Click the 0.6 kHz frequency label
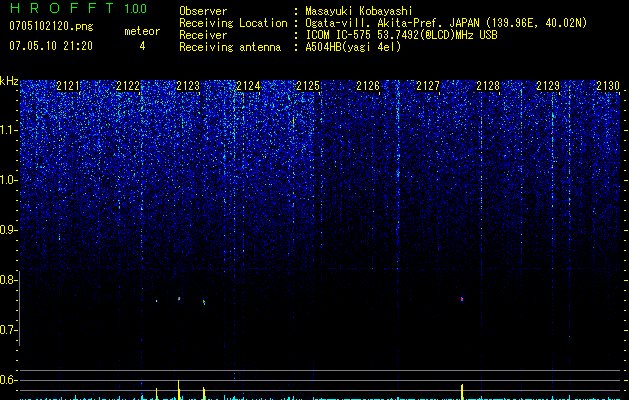Image resolution: width=629 pixels, height=400 pixels. (x=8, y=380)
